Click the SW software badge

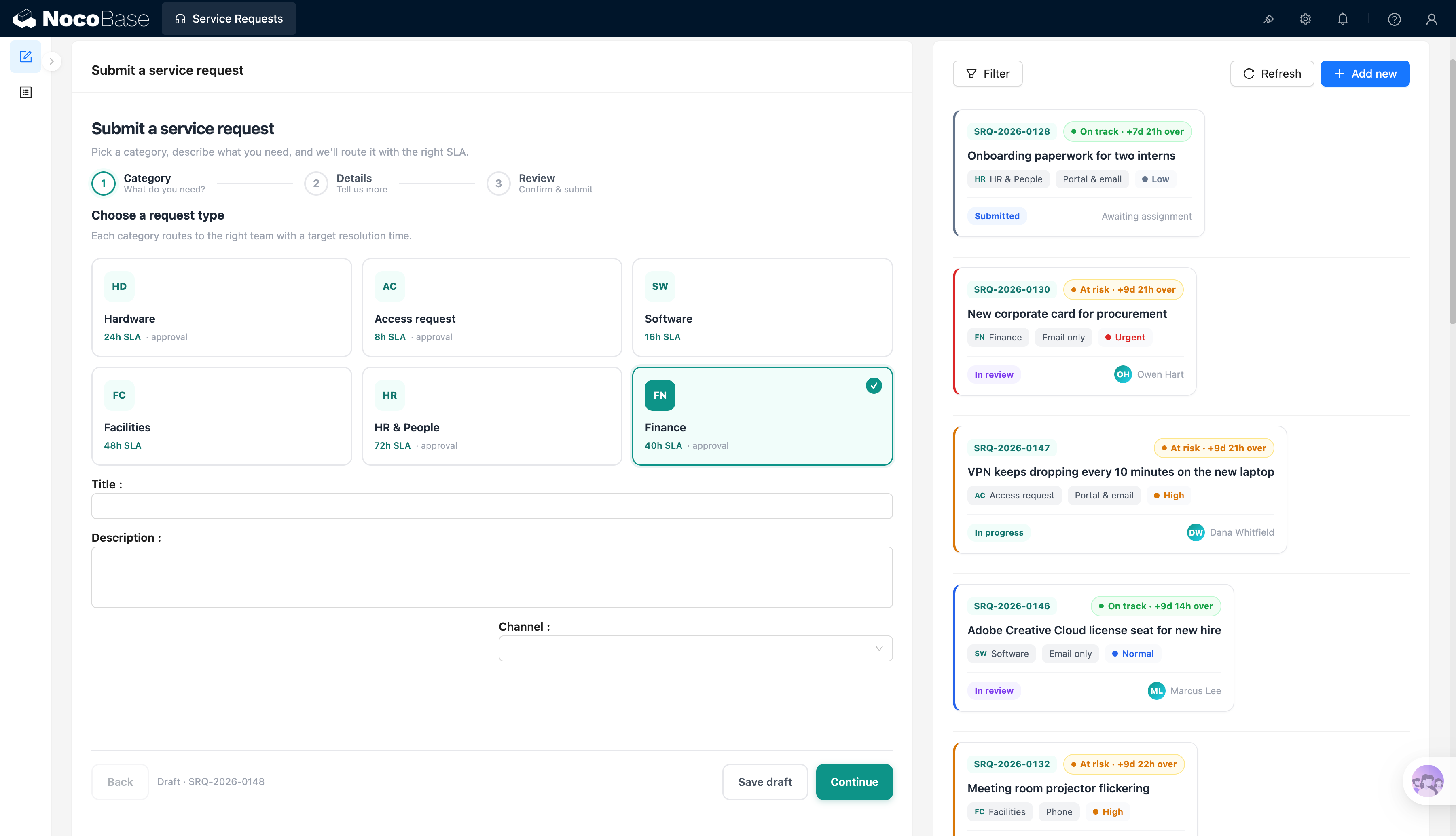[x=660, y=287]
